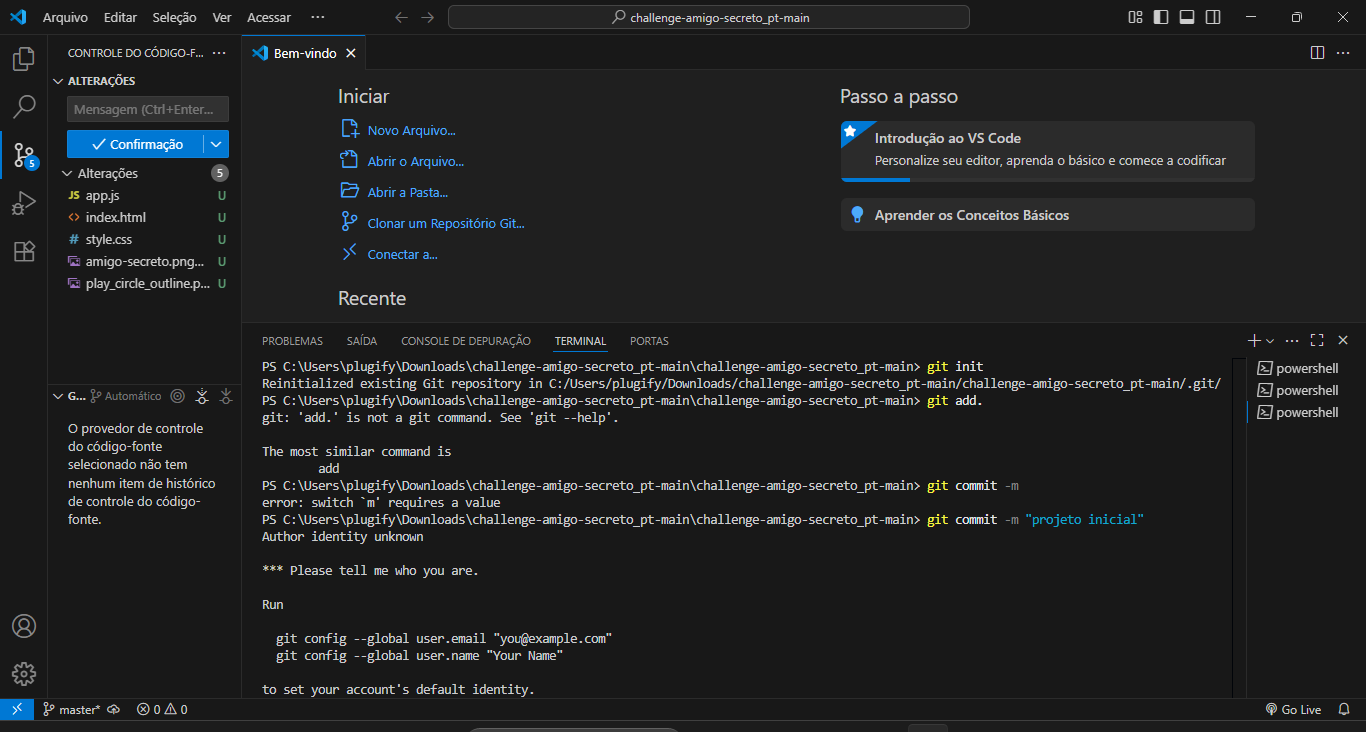Switch to the PORTAS panel tab

[649, 341]
